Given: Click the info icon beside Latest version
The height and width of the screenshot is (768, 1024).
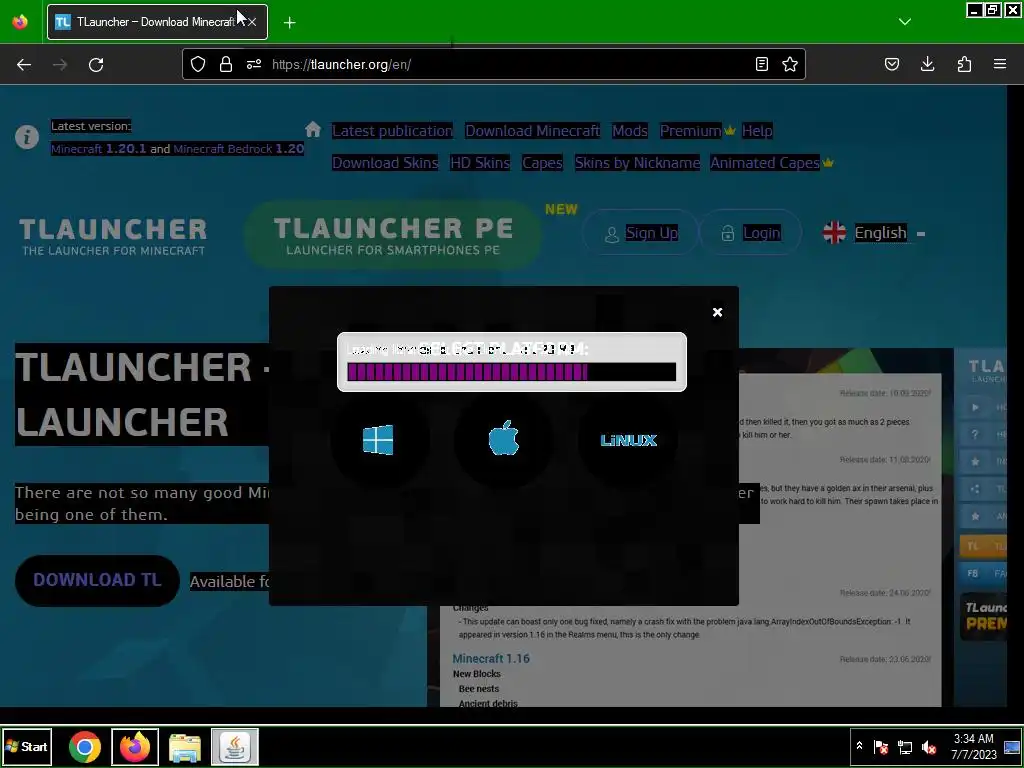Looking at the screenshot, I should click(27, 137).
